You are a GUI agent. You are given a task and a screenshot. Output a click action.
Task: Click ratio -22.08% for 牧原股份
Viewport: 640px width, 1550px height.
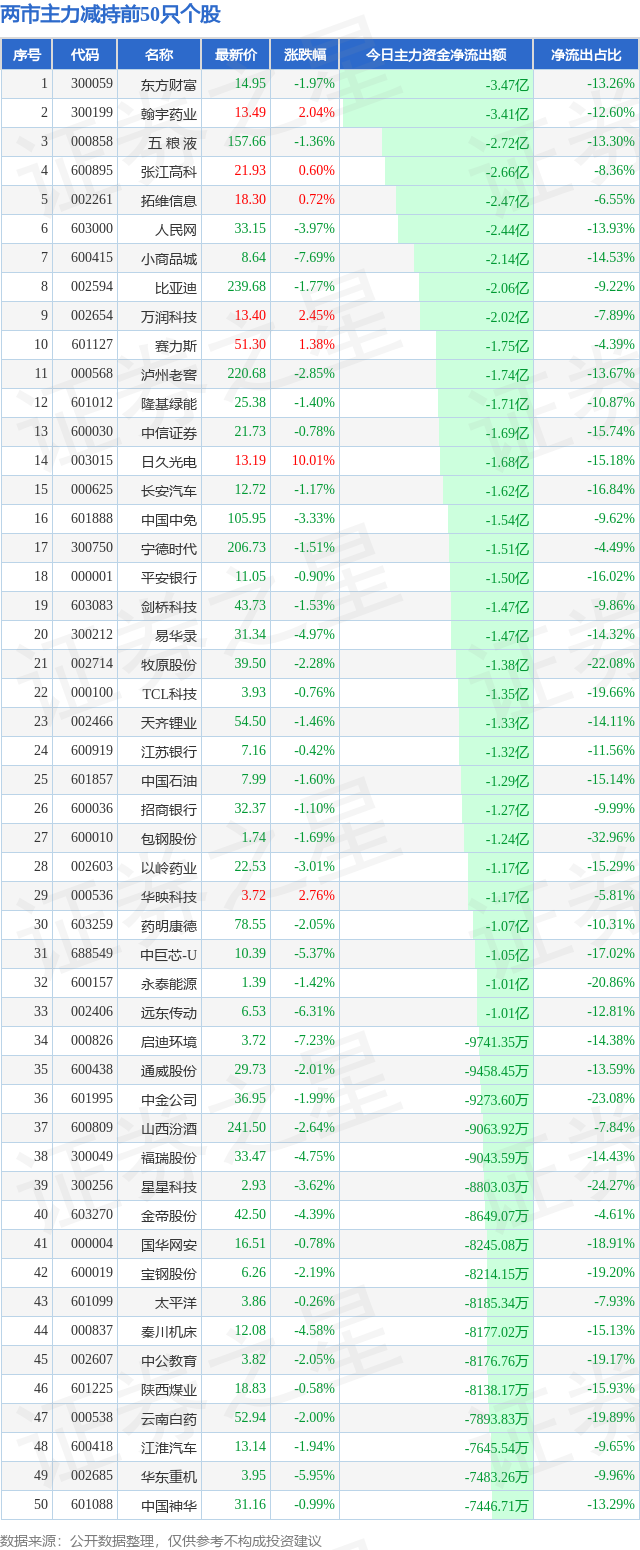[611, 664]
